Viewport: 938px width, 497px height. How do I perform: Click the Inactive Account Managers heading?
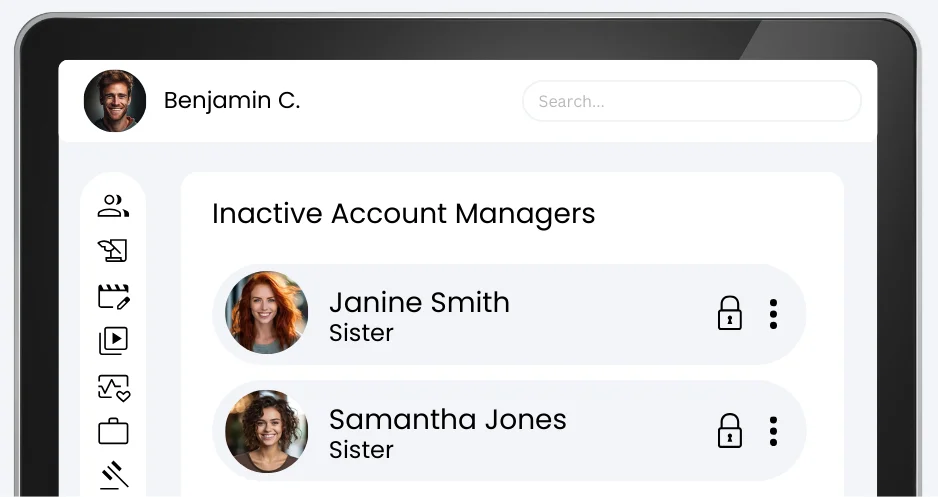pos(403,214)
